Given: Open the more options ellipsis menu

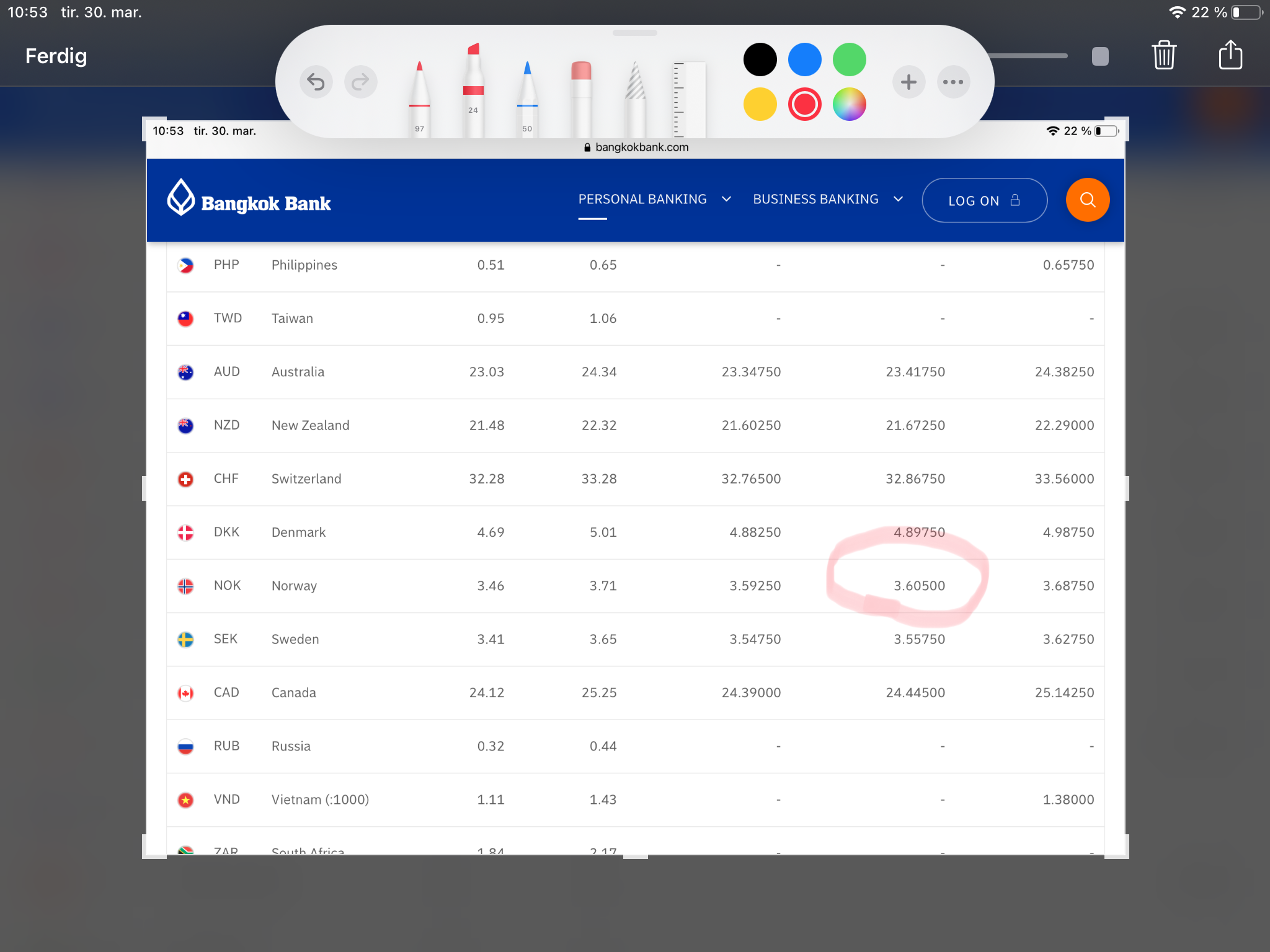Looking at the screenshot, I should [x=953, y=82].
